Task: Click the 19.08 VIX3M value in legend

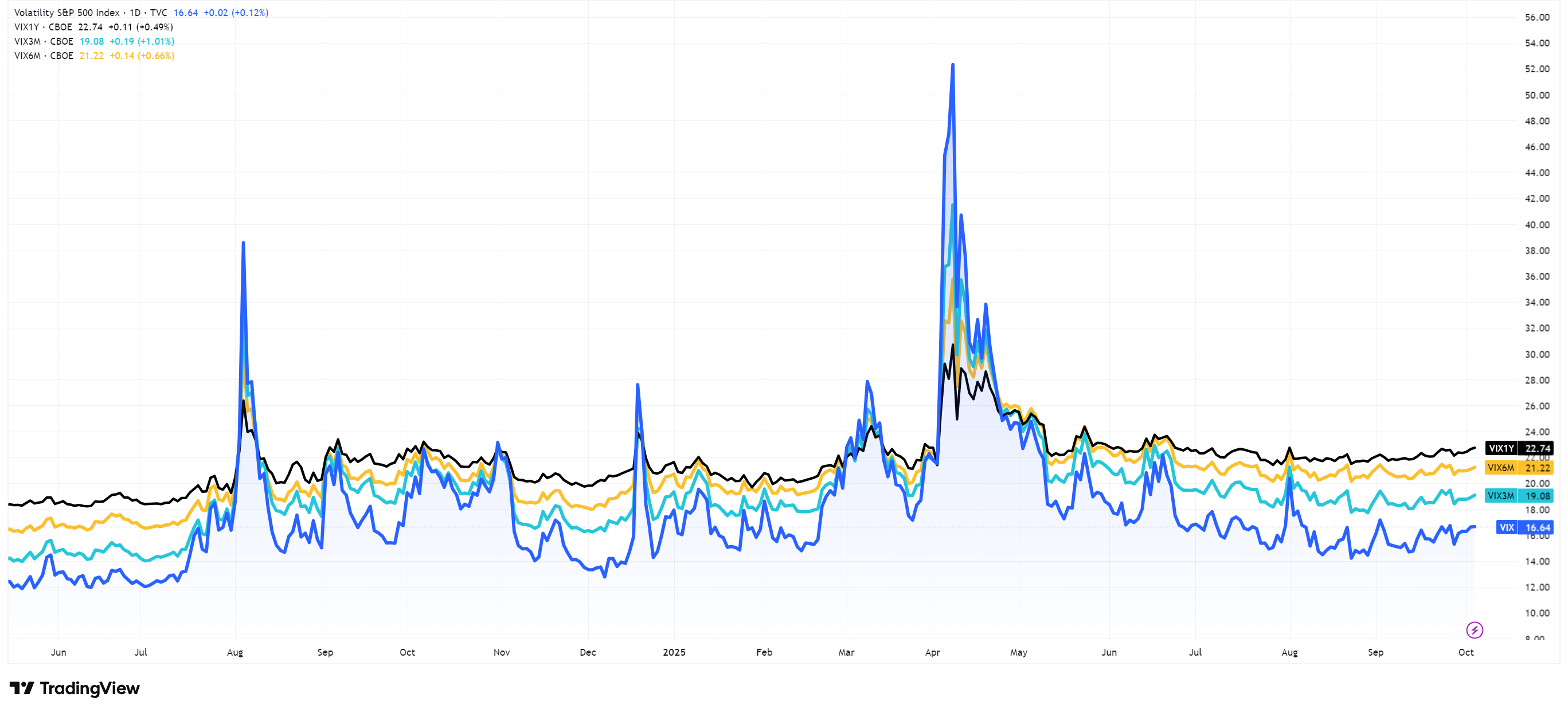Action: click(x=92, y=41)
